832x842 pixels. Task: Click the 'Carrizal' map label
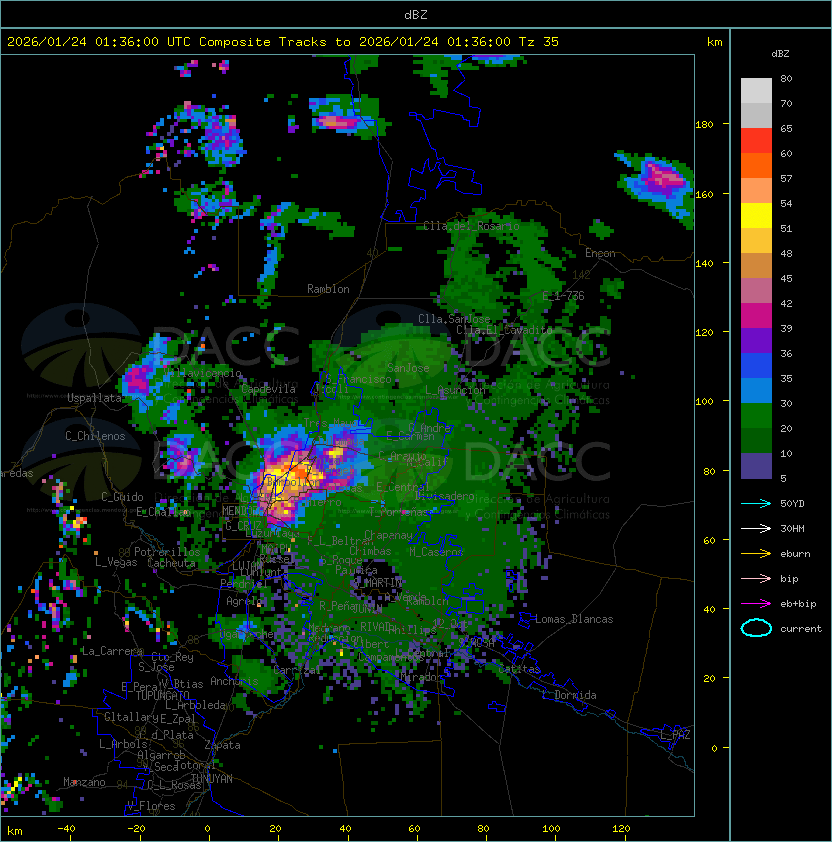[x=296, y=670]
